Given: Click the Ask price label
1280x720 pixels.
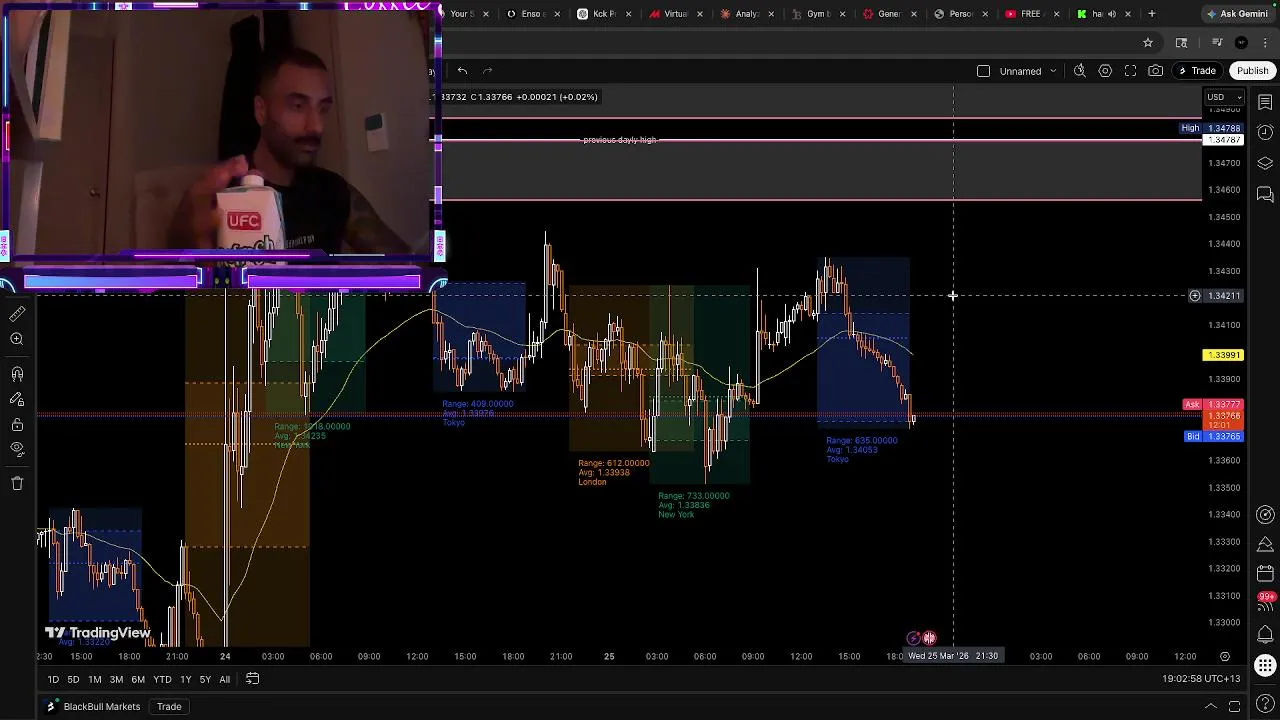Looking at the screenshot, I should [1213, 405].
